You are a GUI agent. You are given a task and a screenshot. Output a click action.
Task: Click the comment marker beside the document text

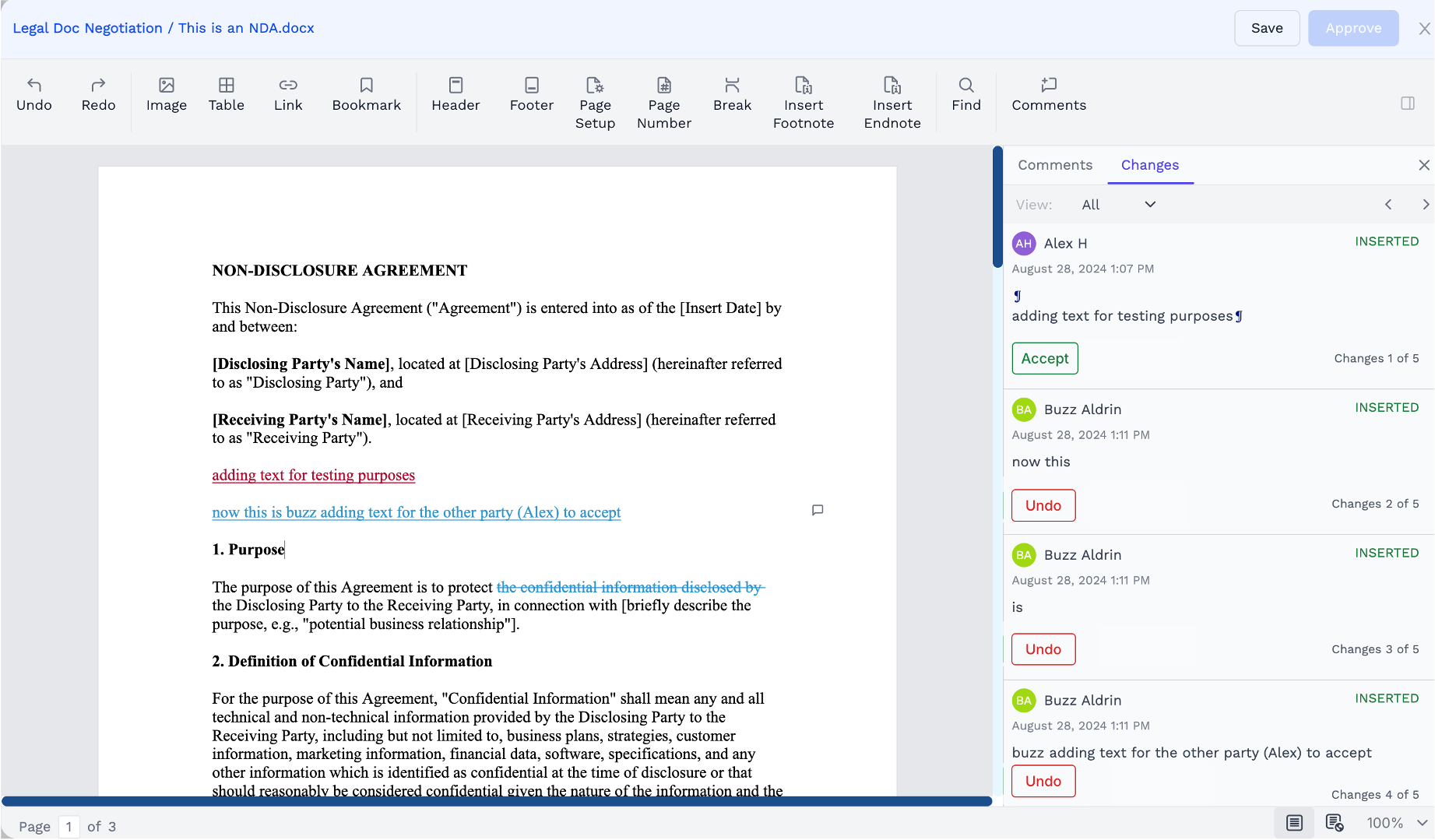pyautogui.click(x=818, y=510)
